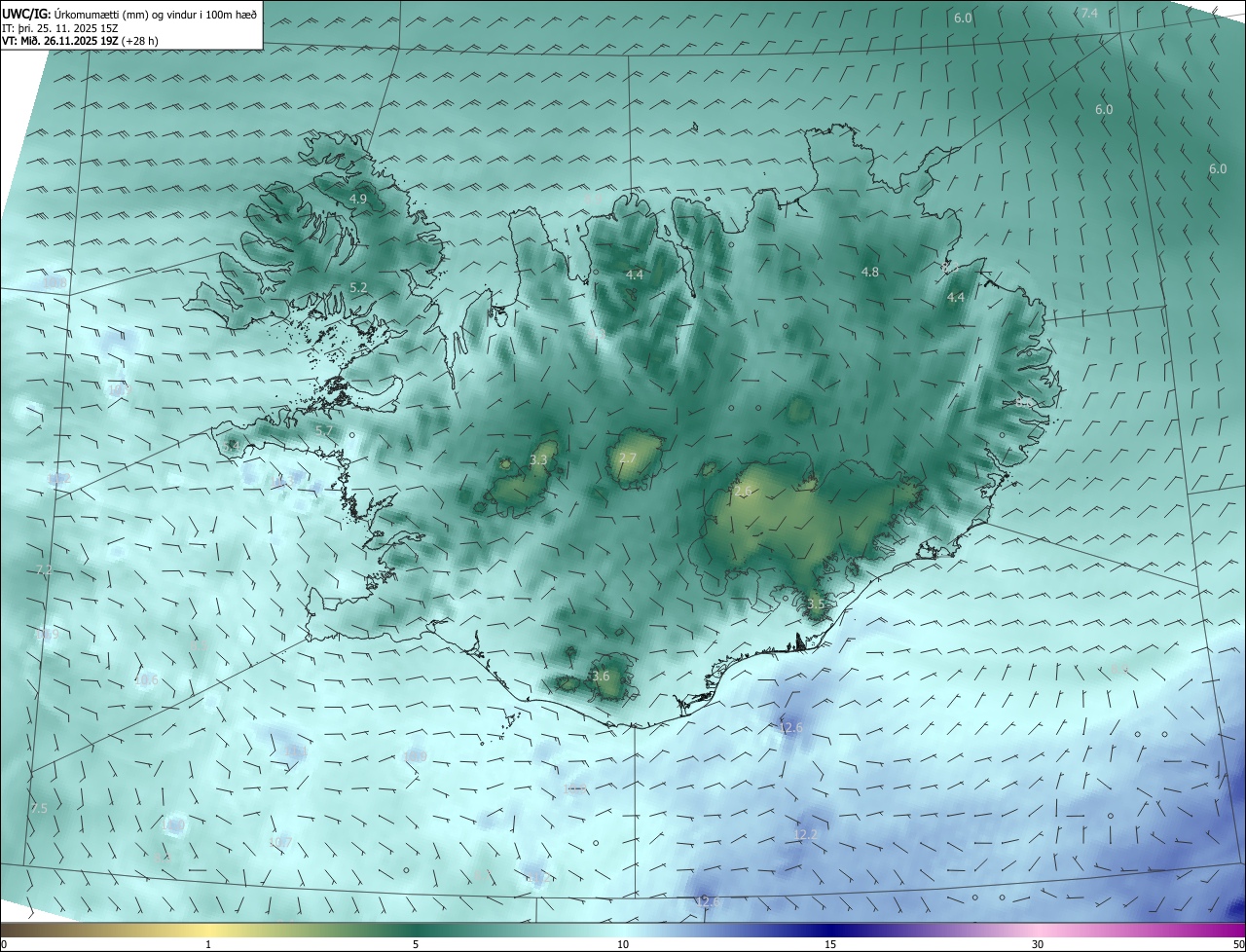1246x952 pixels.
Task: Click the 10 tick on the color scale
Action: [623, 944]
